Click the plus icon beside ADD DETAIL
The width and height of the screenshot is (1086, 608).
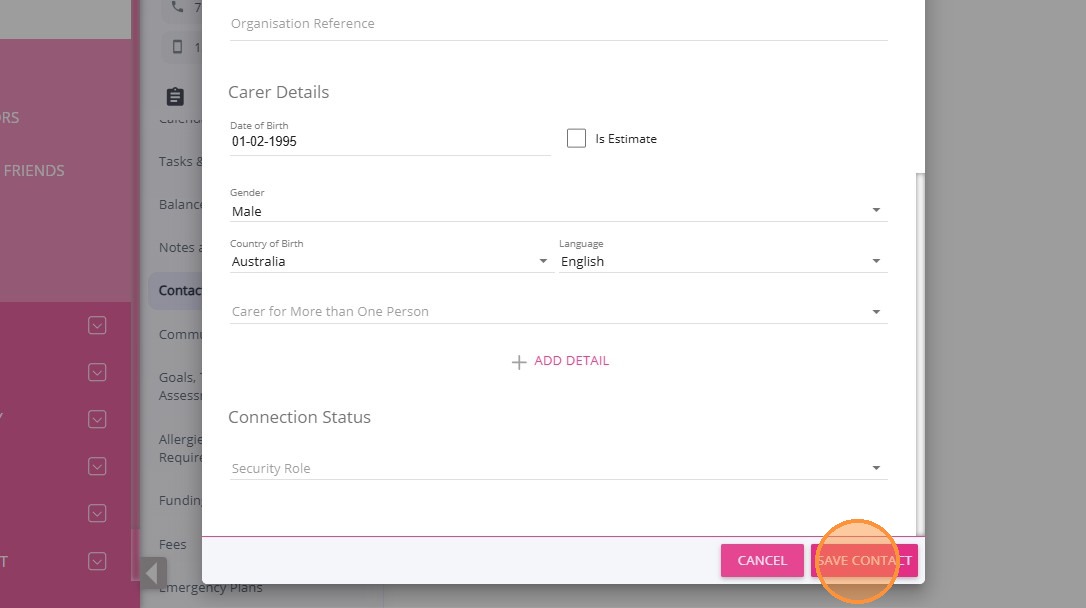519,362
